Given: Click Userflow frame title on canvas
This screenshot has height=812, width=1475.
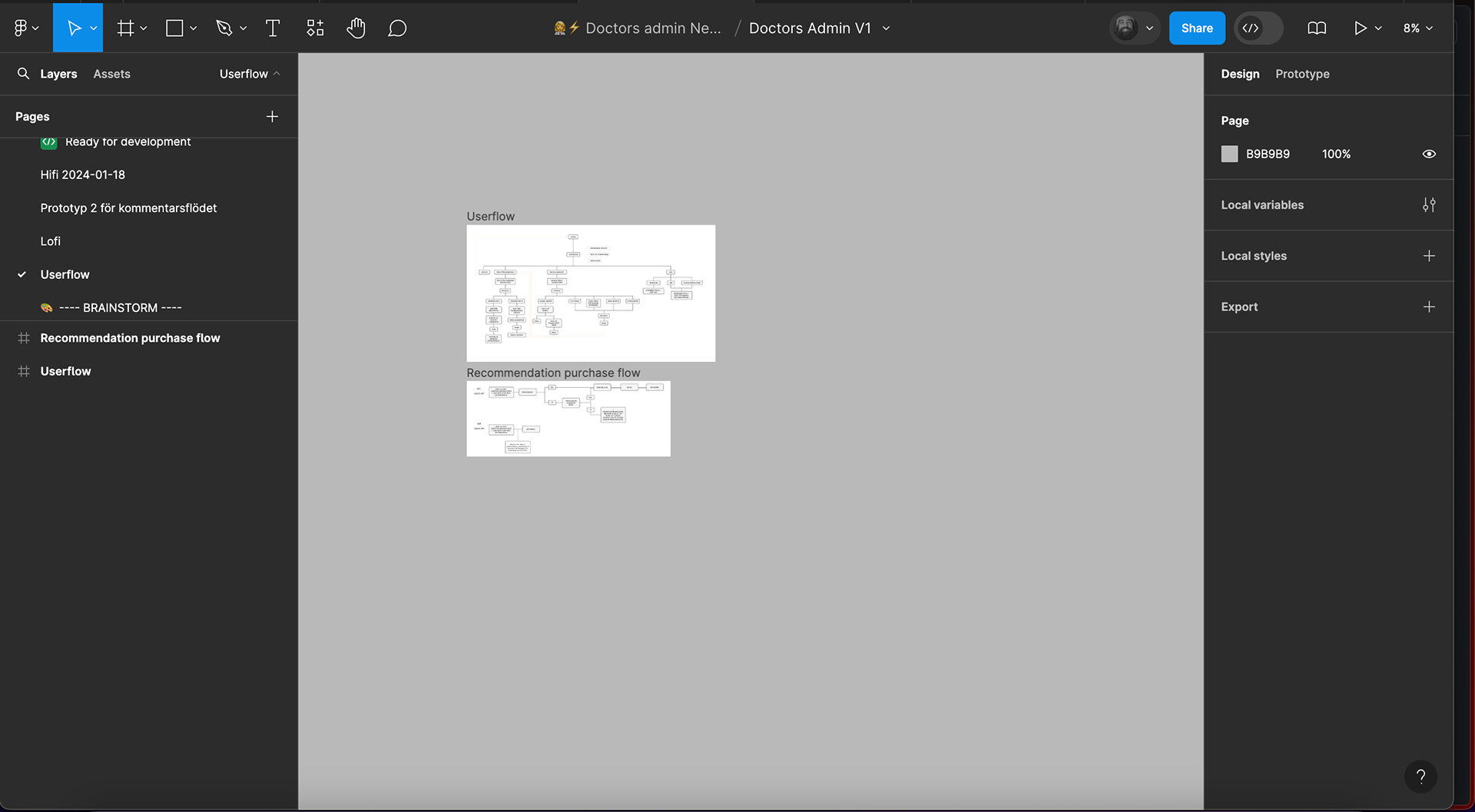Looking at the screenshot, I should (491, 216).
